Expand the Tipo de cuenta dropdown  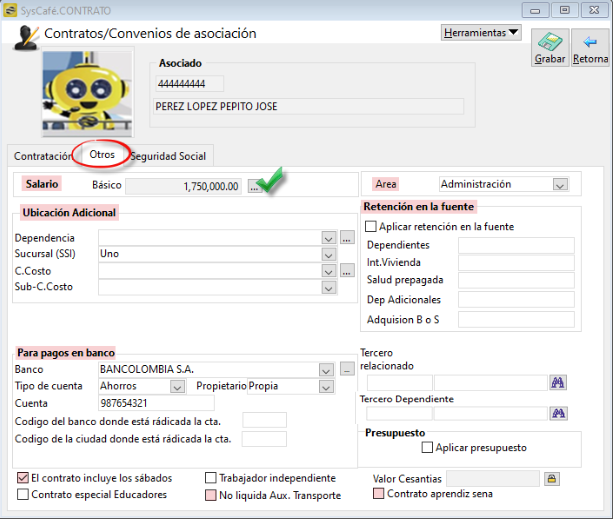177,387
